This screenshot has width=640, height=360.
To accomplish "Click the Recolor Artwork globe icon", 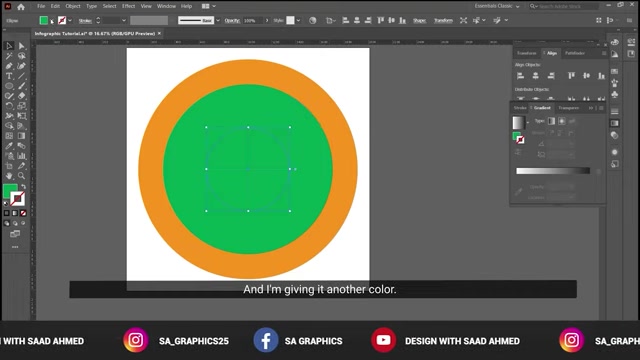I will click(x=313, y=20).
